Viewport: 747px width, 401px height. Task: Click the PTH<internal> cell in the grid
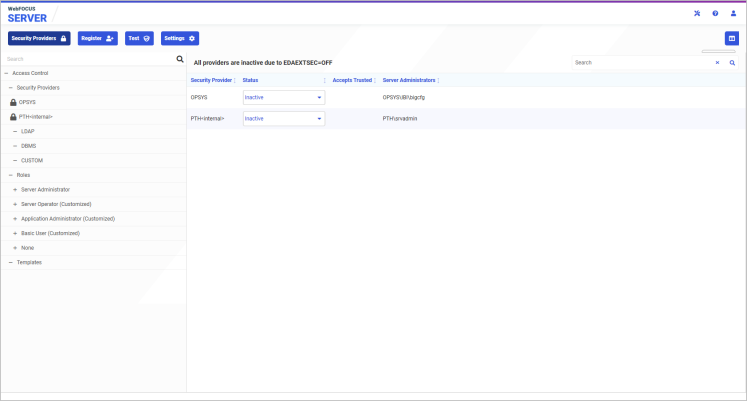[x=207, y=119]
